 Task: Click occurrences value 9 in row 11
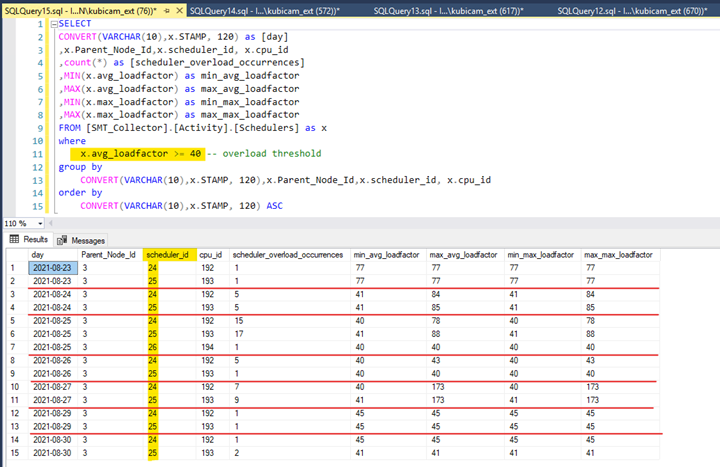point(290,400)
